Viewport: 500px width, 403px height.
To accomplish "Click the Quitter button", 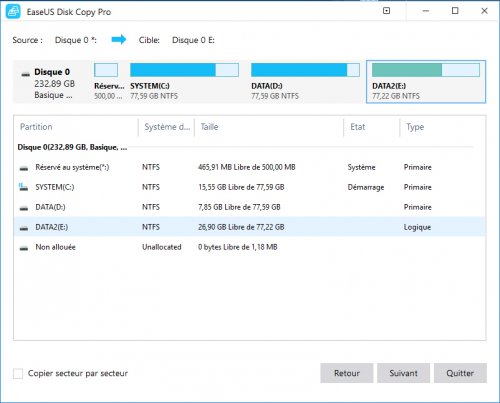I will pos(460,373).
